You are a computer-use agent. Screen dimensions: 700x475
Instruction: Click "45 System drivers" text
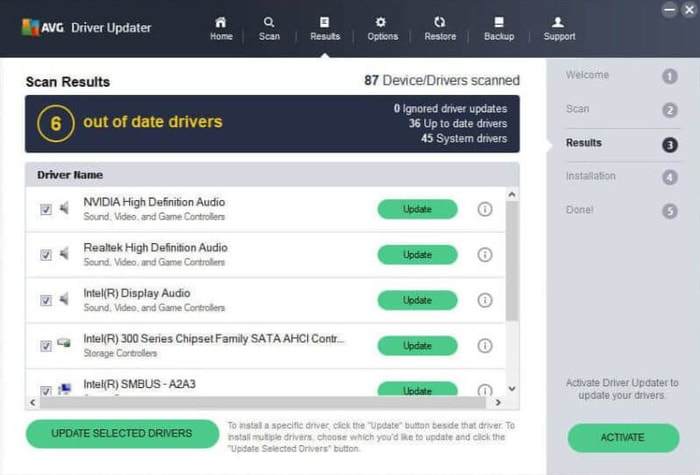pos(464,138)
